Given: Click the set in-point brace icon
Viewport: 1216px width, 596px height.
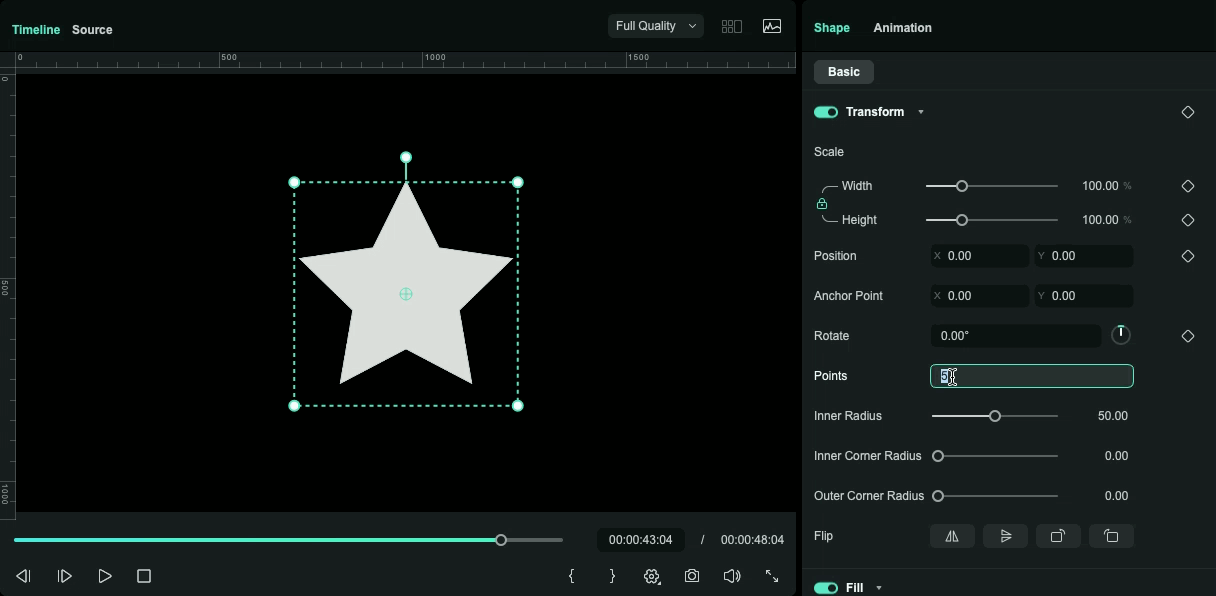Looking at the screenshot, I should pyautogui.click(x=571, y=576).
